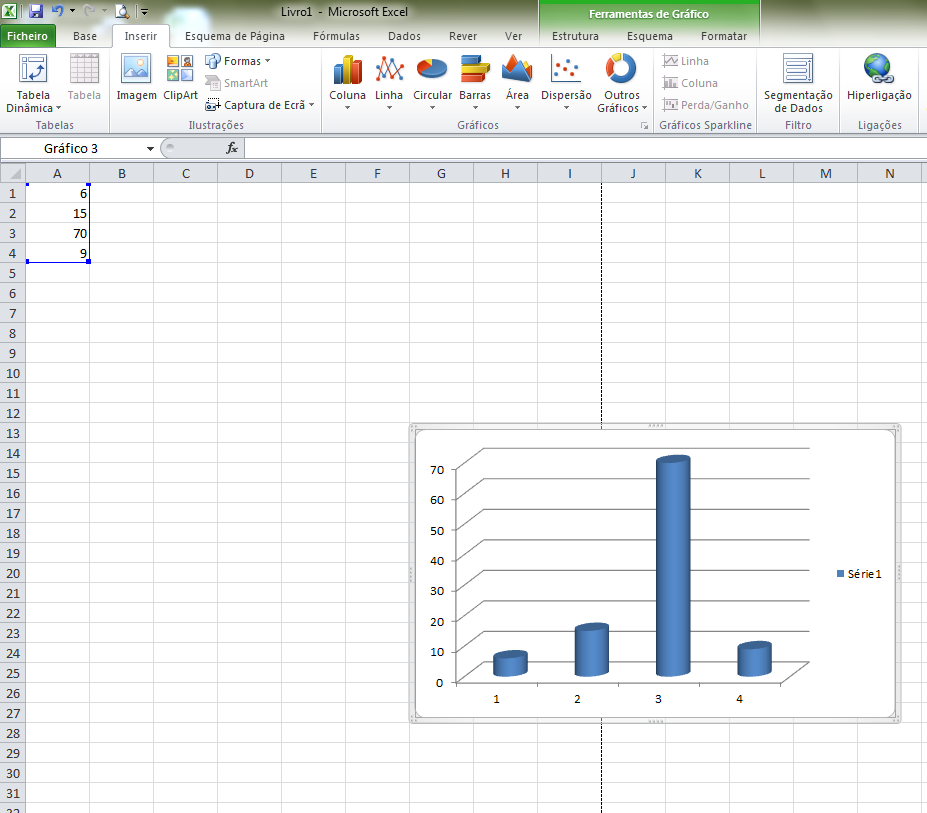Select the Série1 legend entry
The image size is (927, 813).
tap(859, 574)
